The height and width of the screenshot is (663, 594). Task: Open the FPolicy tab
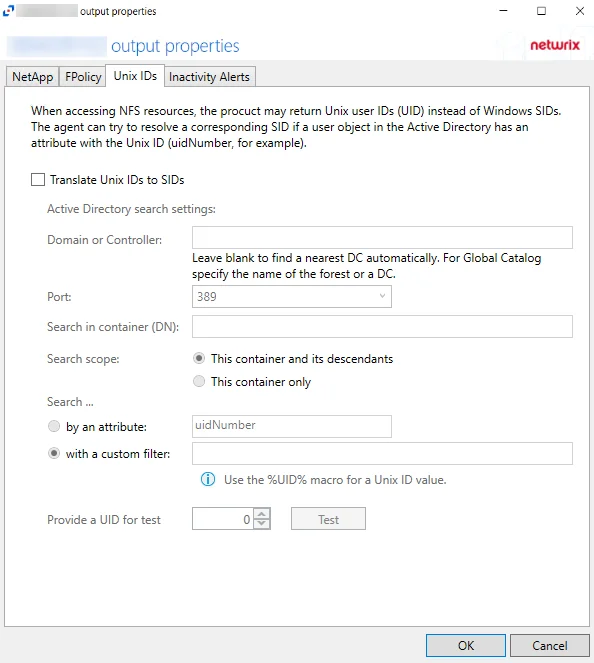click(83, 77)
